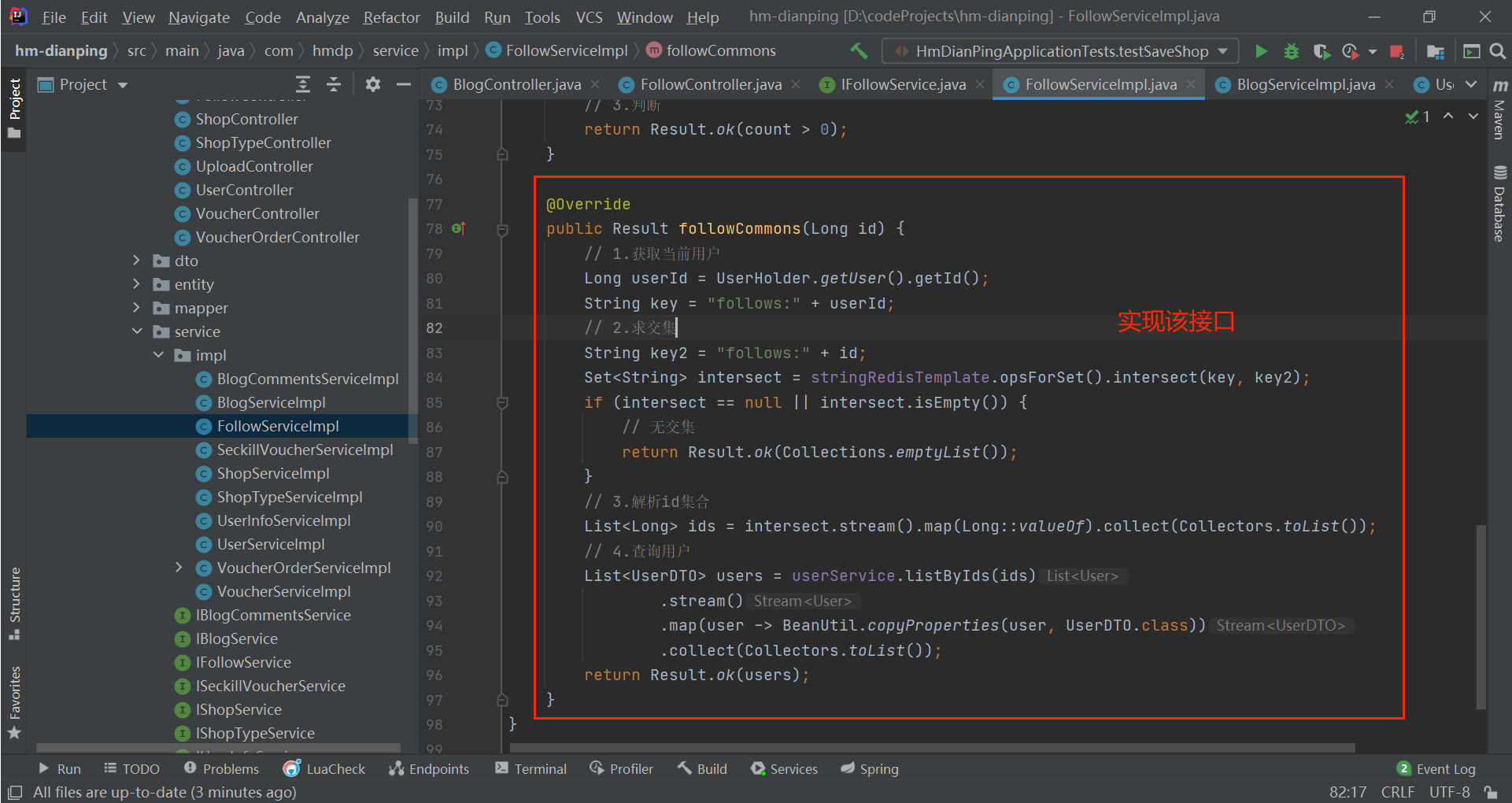Screen dimensions: 1512x803
Task: Start debugging with the bug icon
Action: click(x=1291, y=51)
